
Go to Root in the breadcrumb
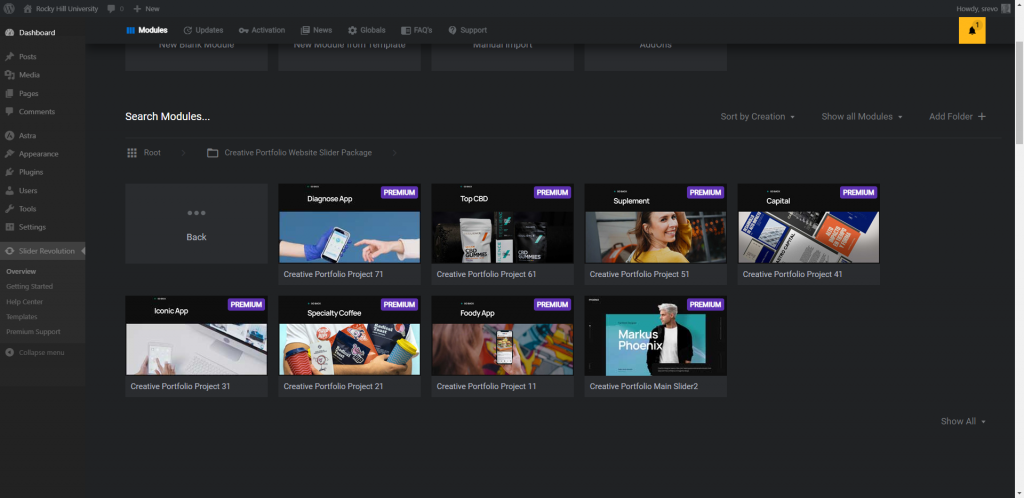144,153
